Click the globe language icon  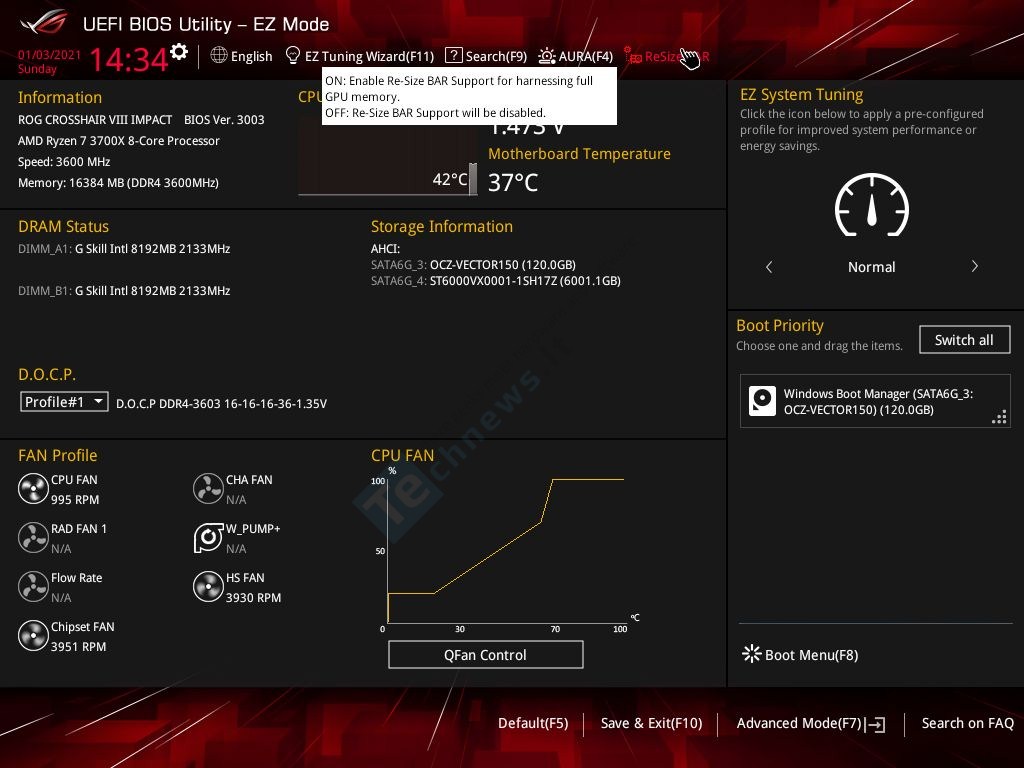pyautogui.click(x=219, y=56)
